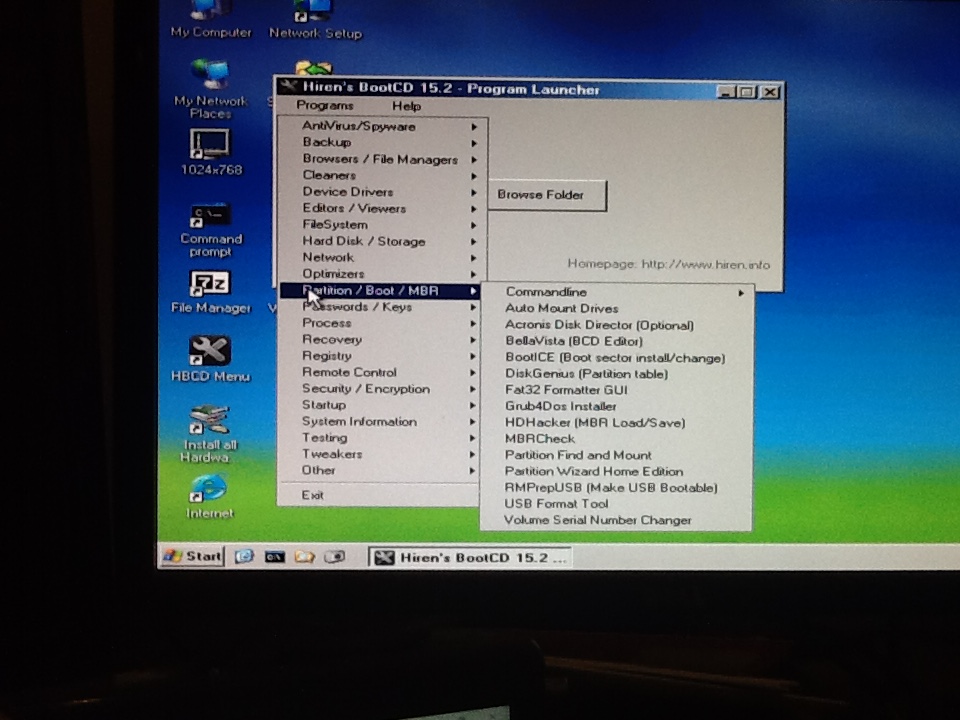
Task: Select the 1024x768 resolution desktop icon
Action: coord(211,152)
